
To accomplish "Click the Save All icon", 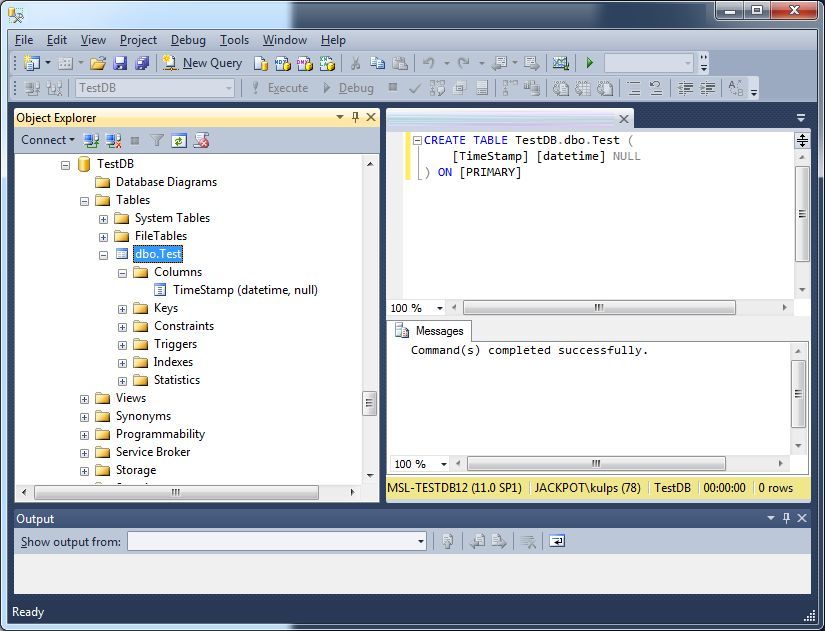I will click(141, 63).
